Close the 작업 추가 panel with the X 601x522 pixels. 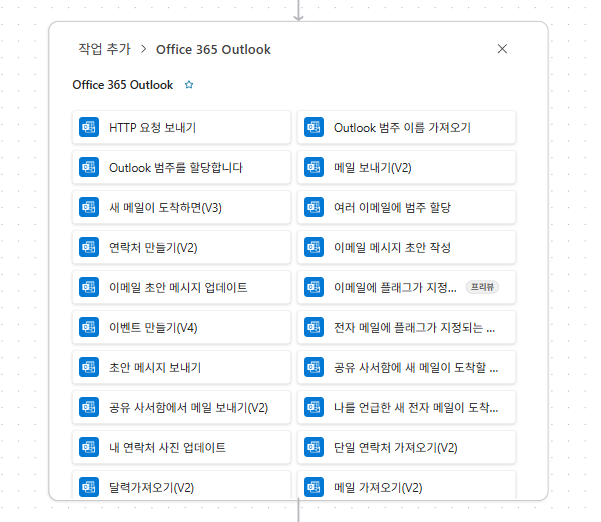coord(502,49)
